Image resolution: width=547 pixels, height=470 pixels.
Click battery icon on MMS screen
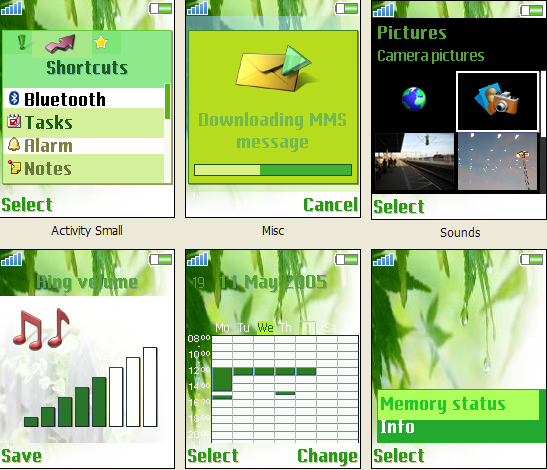(x=347, y=8)
